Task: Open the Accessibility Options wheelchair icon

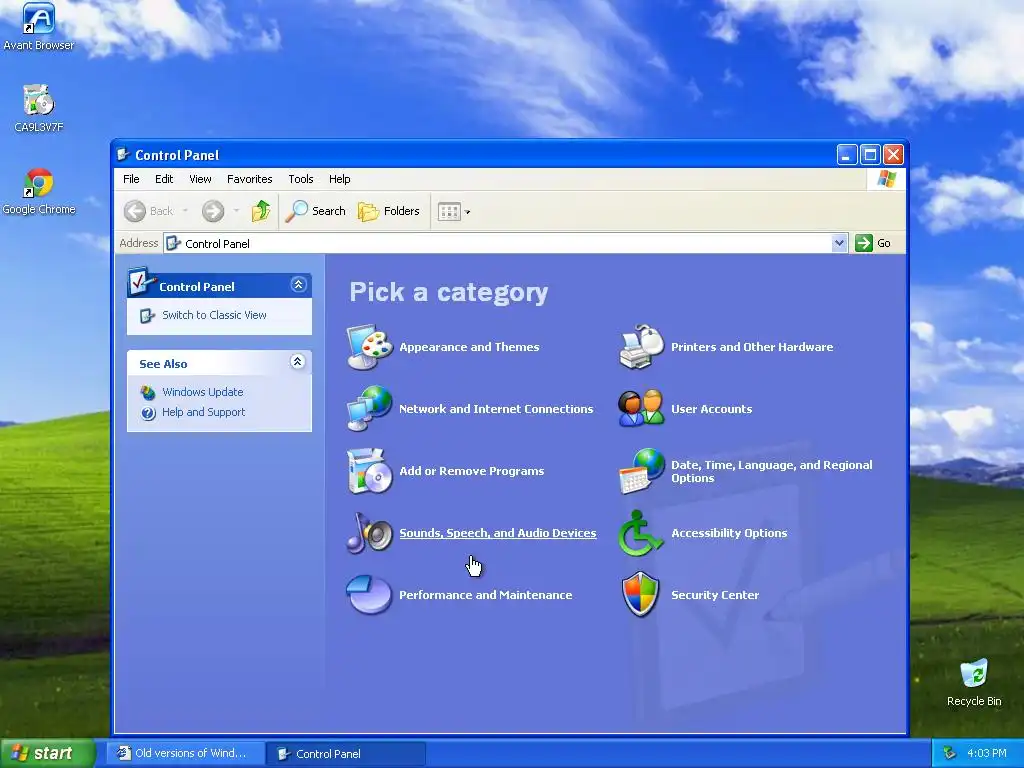Action: pyautogui.click(x=641, y=533)
